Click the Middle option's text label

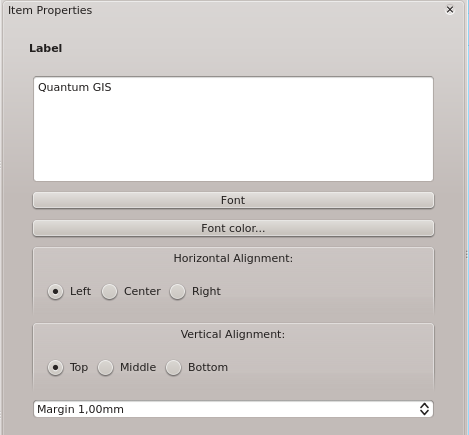[138, 367]
